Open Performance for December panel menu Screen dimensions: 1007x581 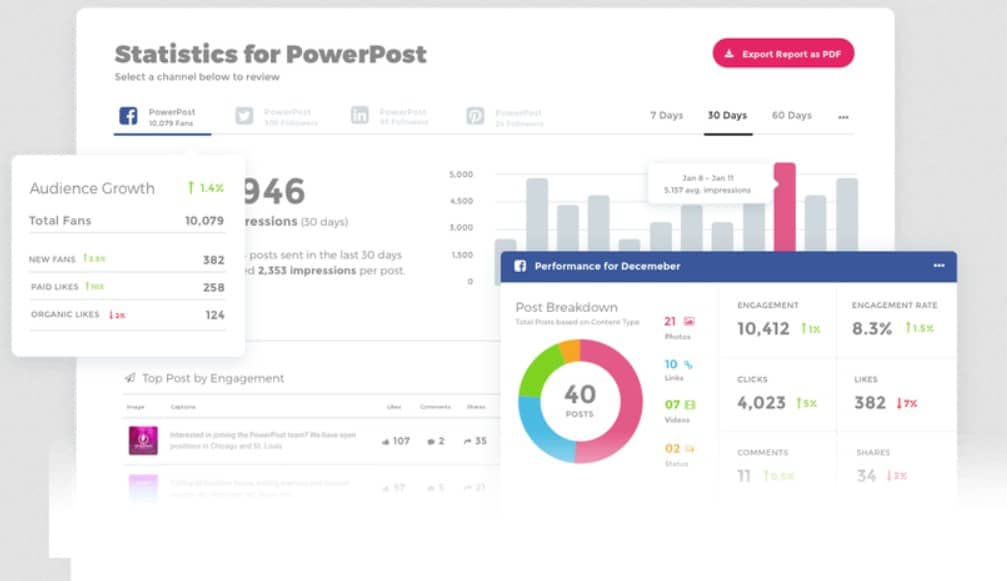click(x=938, y=266)
